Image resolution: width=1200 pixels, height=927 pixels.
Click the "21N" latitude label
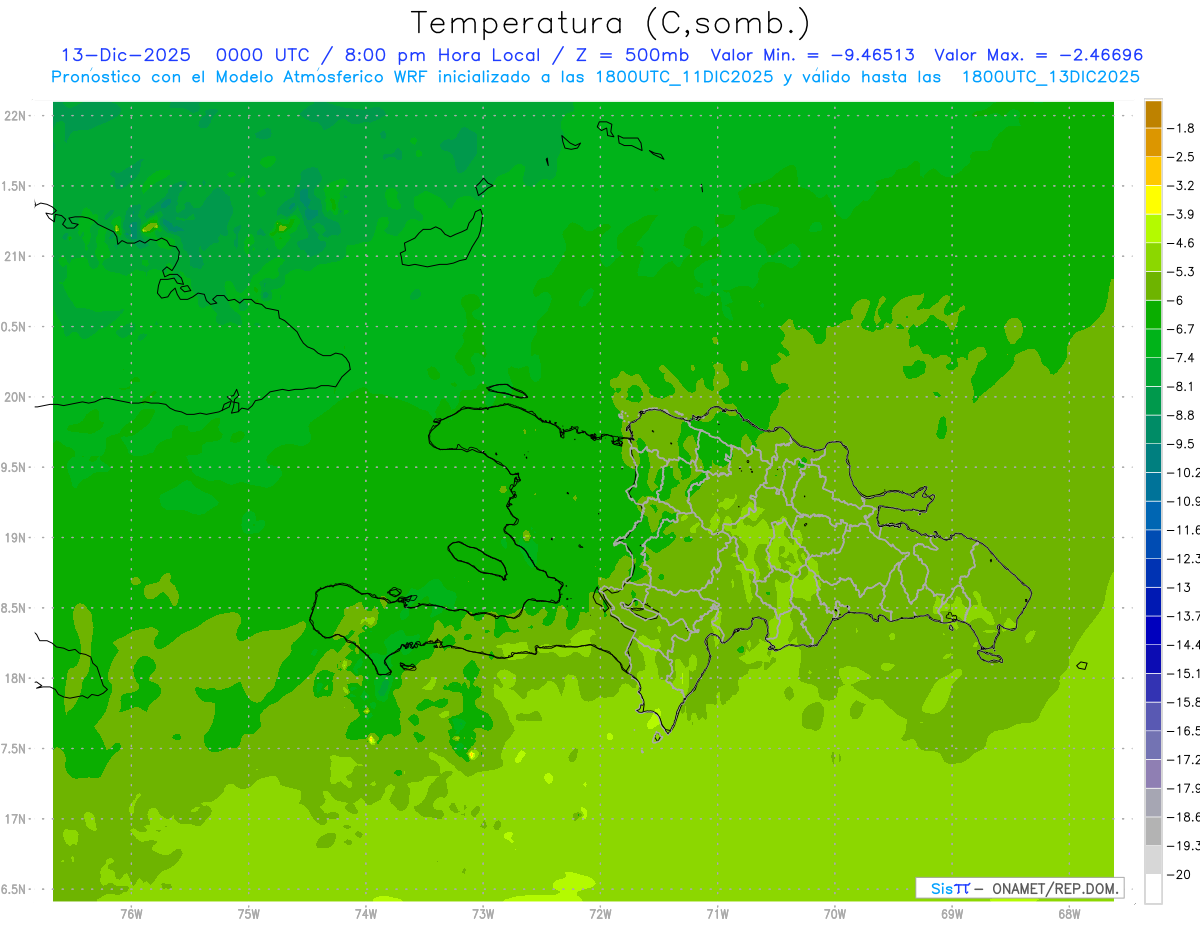[15, 256]
